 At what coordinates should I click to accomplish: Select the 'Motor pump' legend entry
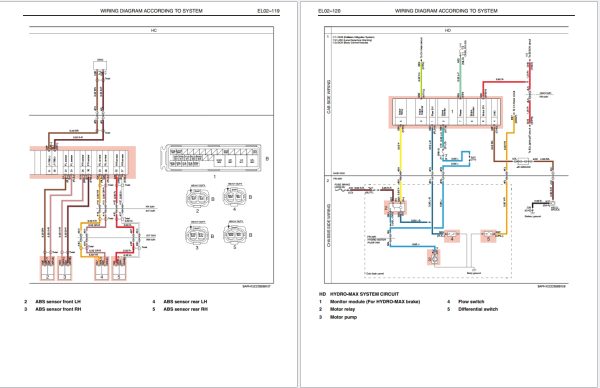(343, 317)
